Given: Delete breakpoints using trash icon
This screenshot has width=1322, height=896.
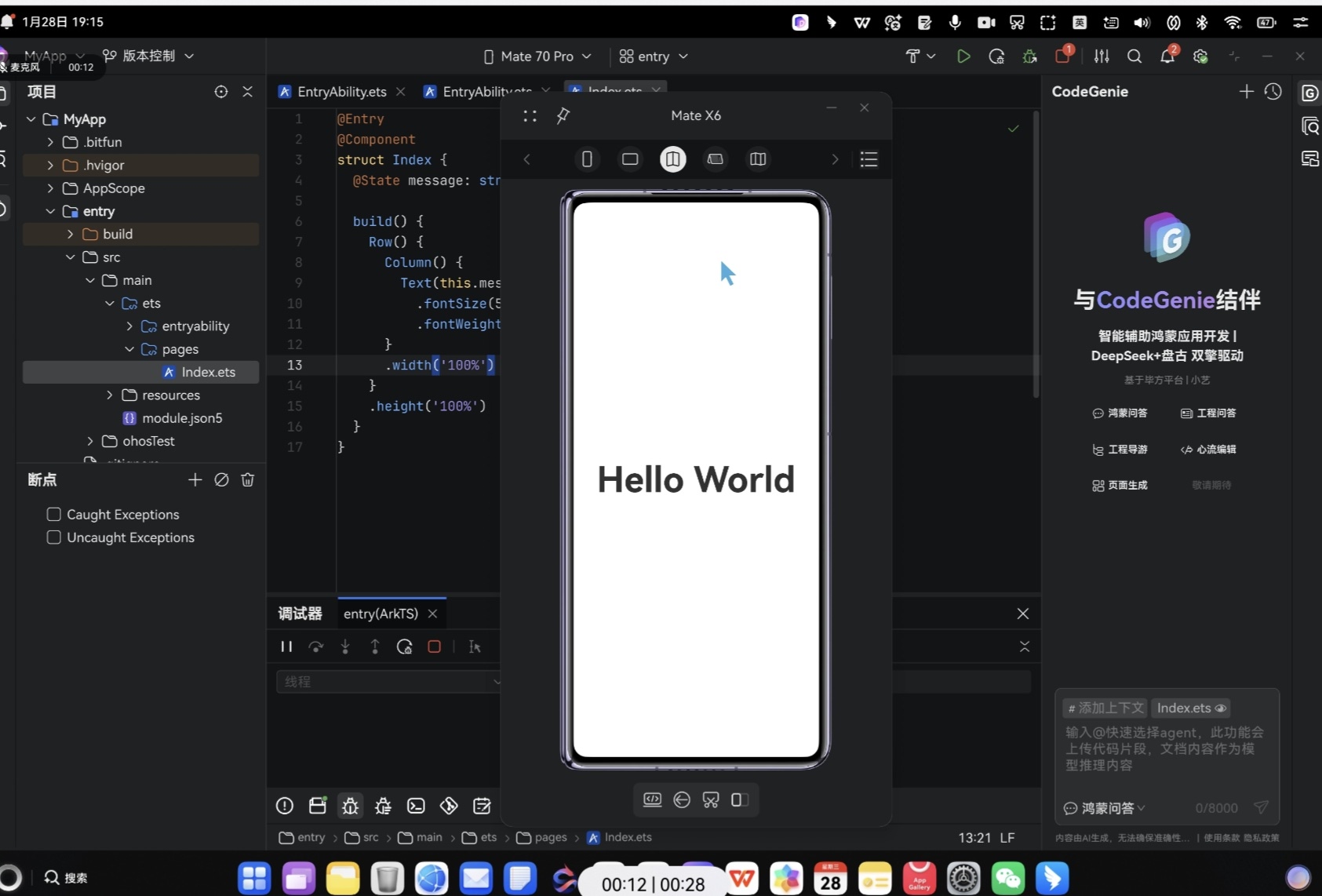Looking at the screenshot, I should pos(248,479).
